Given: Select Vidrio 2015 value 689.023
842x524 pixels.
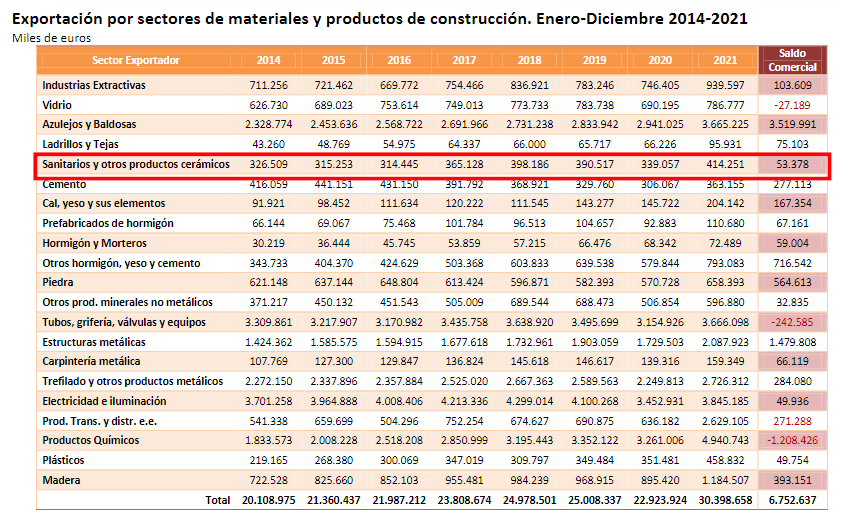Looking at the screenshot, I should (333, 105).
